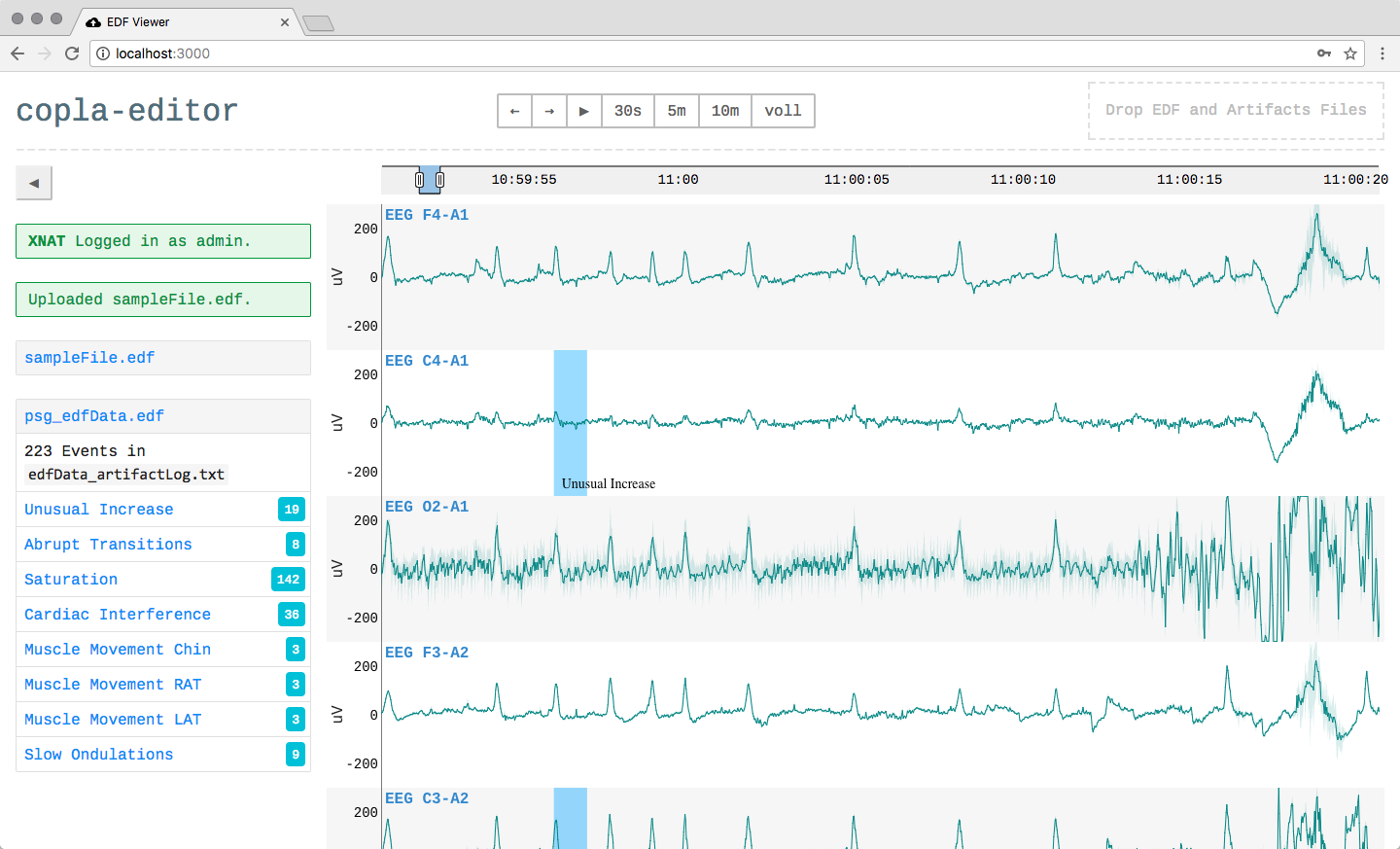Click the EEG F3-A2 channel label

(427, 653)
